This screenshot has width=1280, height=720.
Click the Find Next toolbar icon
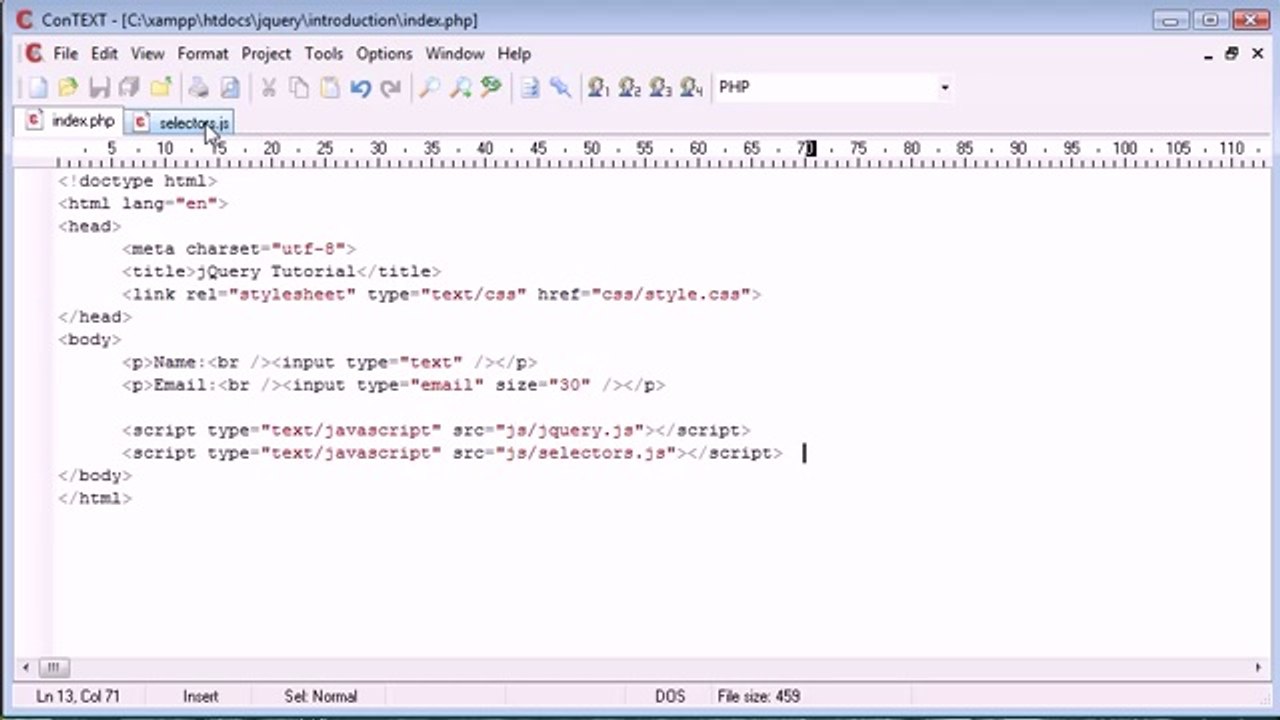[460, 88]
